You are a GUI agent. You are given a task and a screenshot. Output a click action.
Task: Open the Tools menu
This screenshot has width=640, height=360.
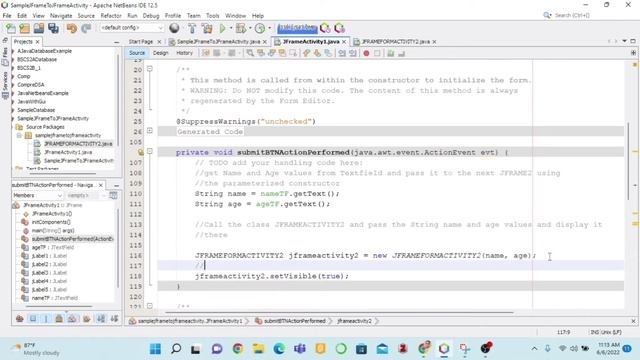point(212,16)
